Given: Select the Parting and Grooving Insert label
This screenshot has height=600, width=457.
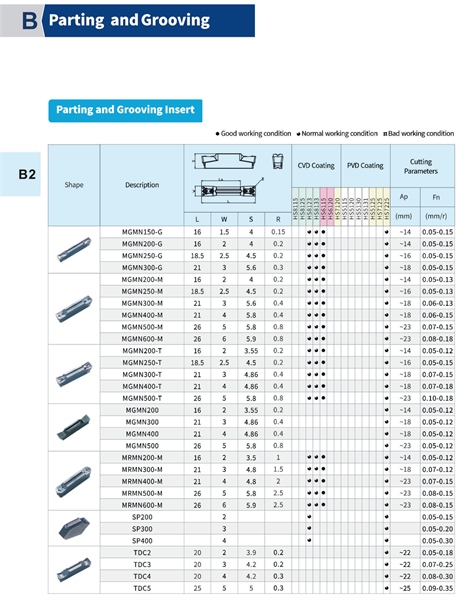Looking at the screenshot, I should (x=125, y=111).
